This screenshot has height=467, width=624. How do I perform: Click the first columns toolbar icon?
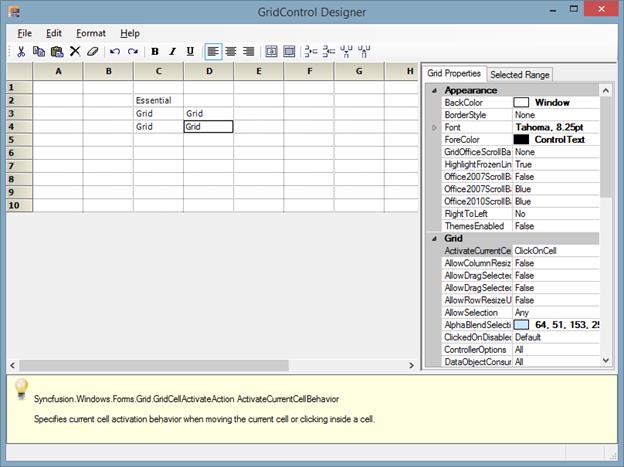(346, 51)
